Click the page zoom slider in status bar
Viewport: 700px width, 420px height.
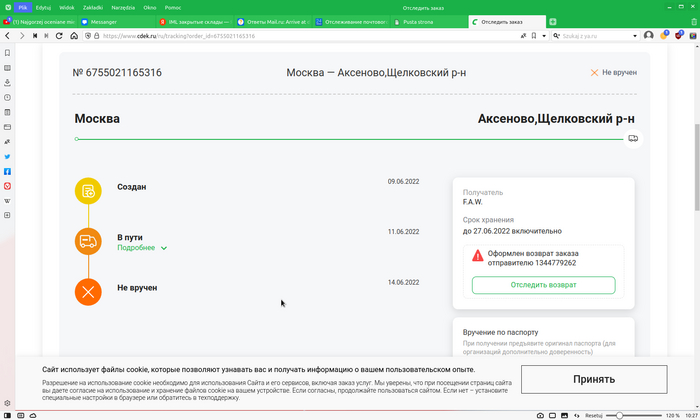(635, 414)
